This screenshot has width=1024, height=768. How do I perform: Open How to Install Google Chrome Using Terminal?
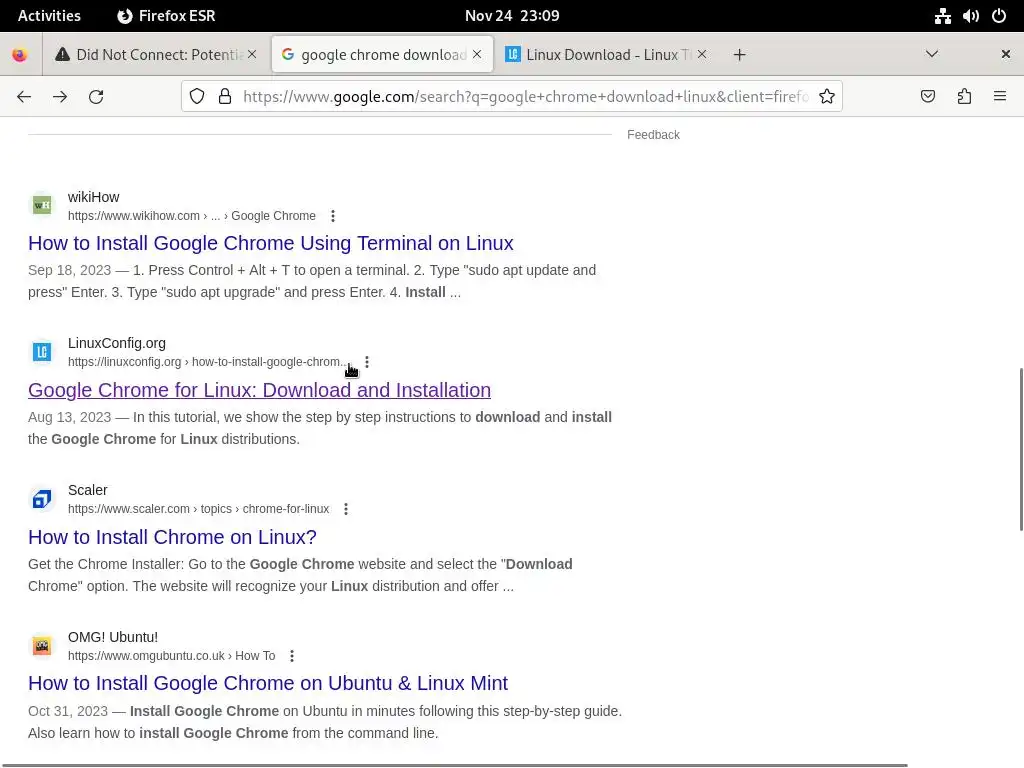pyautogui.click(x=270, y=243)
